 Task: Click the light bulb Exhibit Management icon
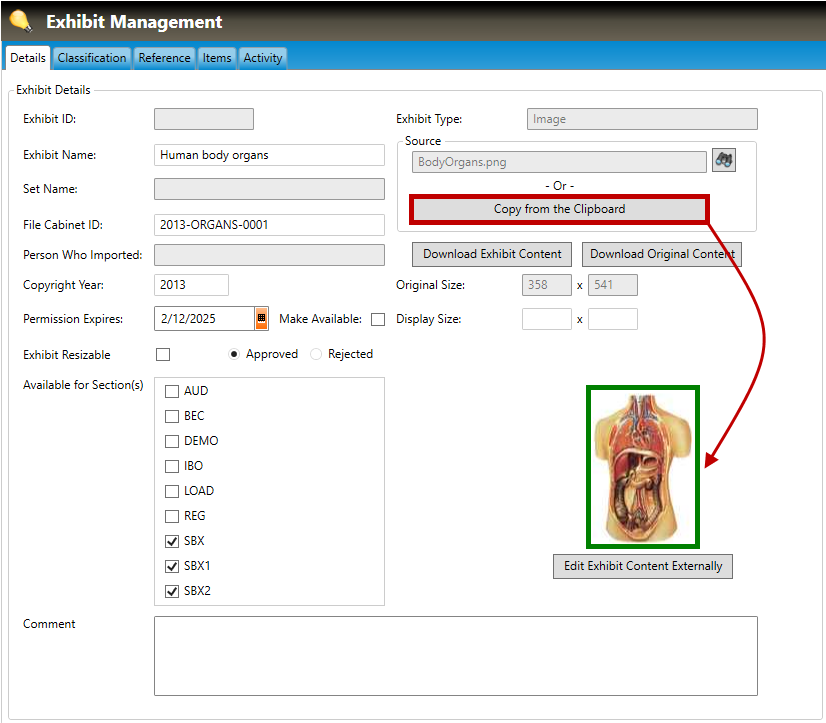coord(20,21)
